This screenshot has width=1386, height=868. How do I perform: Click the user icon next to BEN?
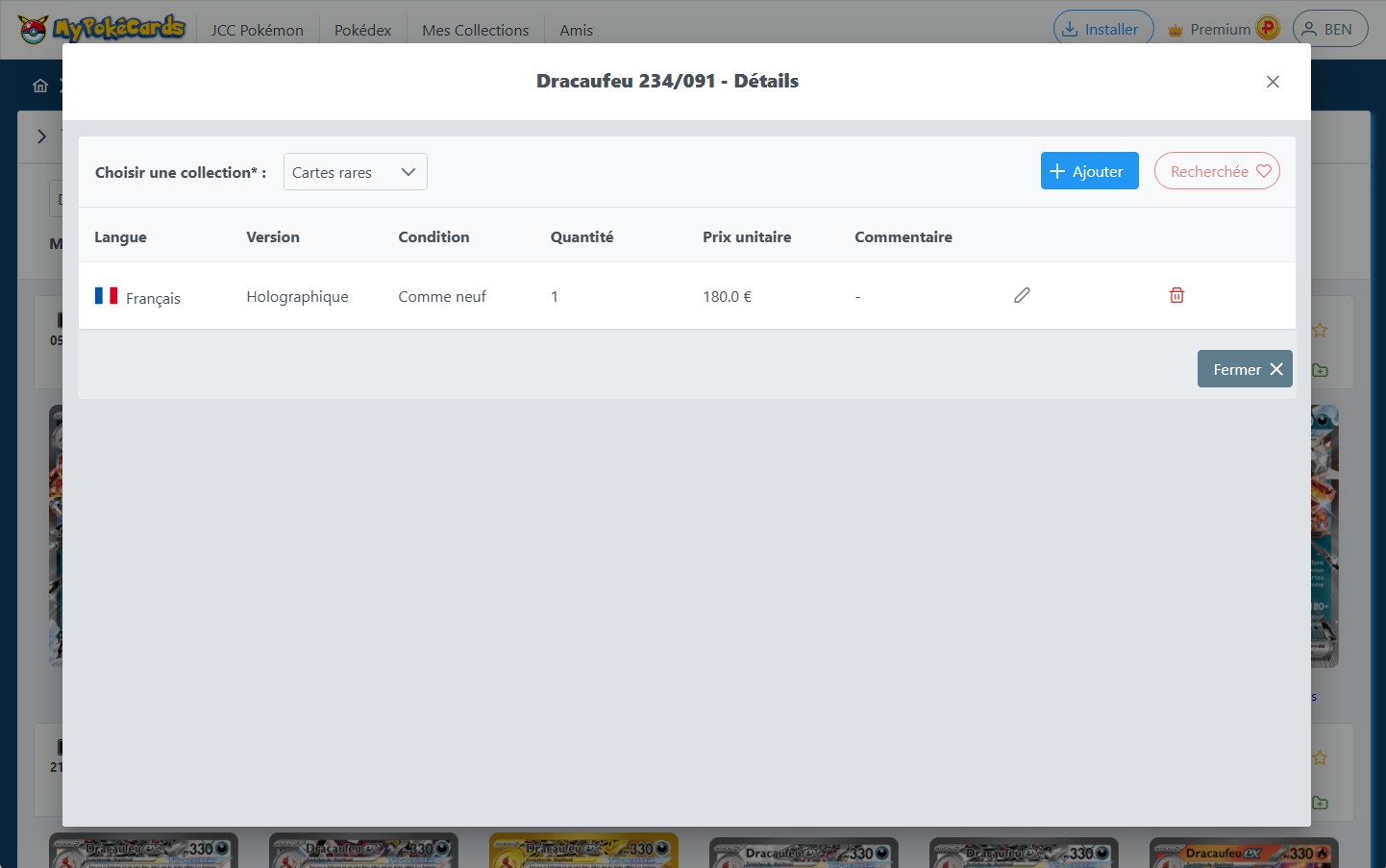coord(1310,29)
